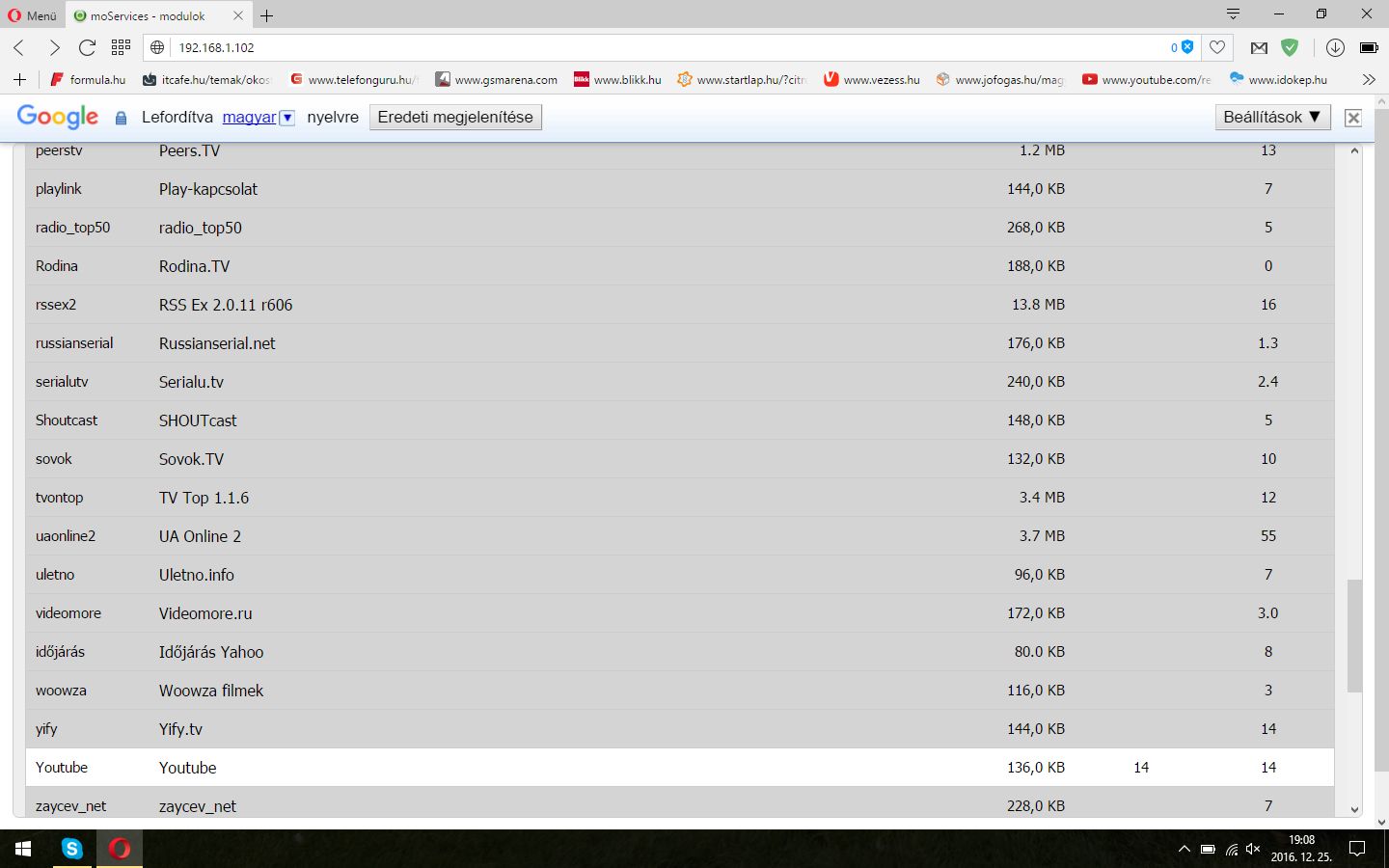This screenshot has height=868, width=1389.
Task: Click the radio_top50 module name
Action: [73, 228]
